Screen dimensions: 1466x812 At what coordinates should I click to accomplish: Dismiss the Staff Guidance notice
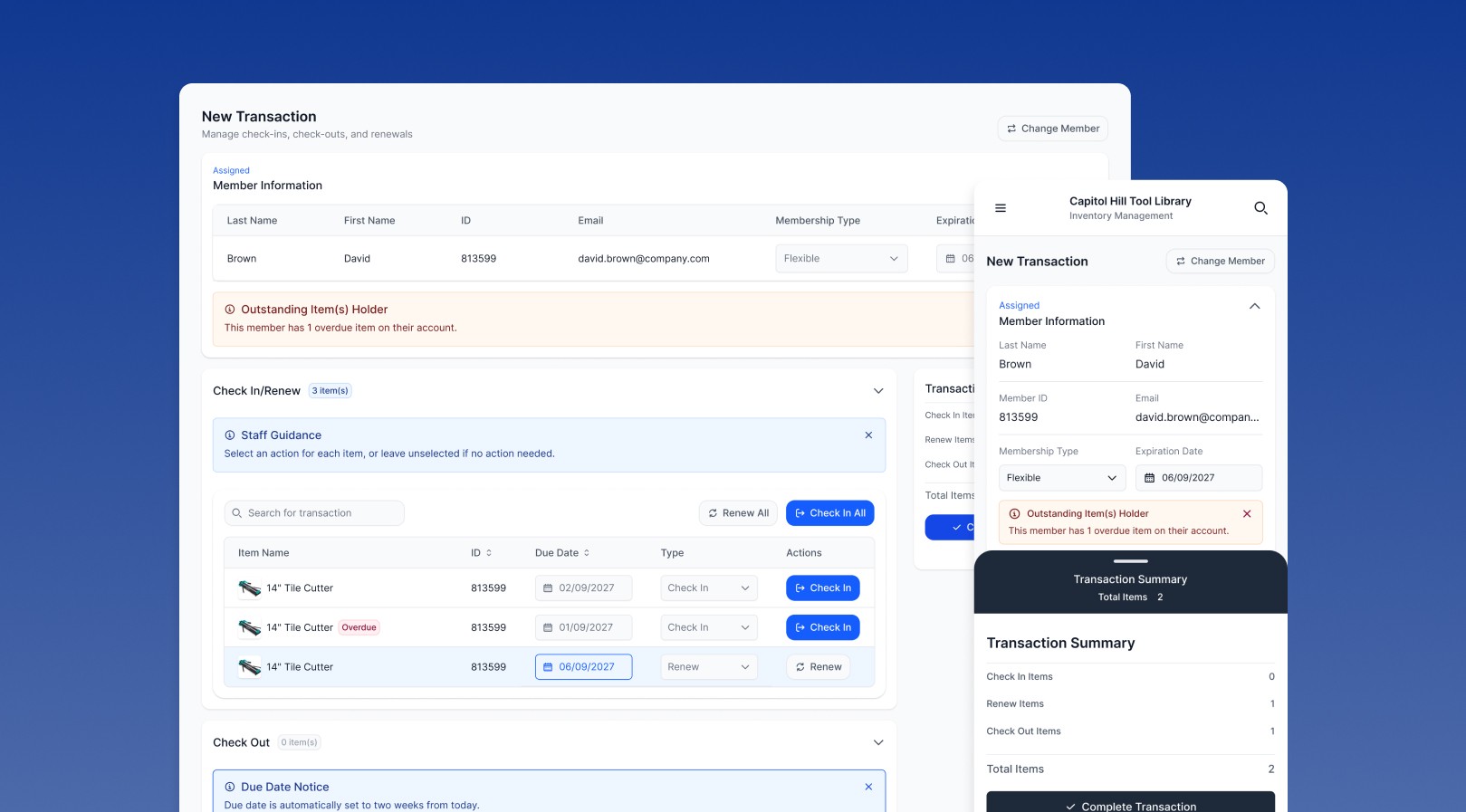click(868, 435)
